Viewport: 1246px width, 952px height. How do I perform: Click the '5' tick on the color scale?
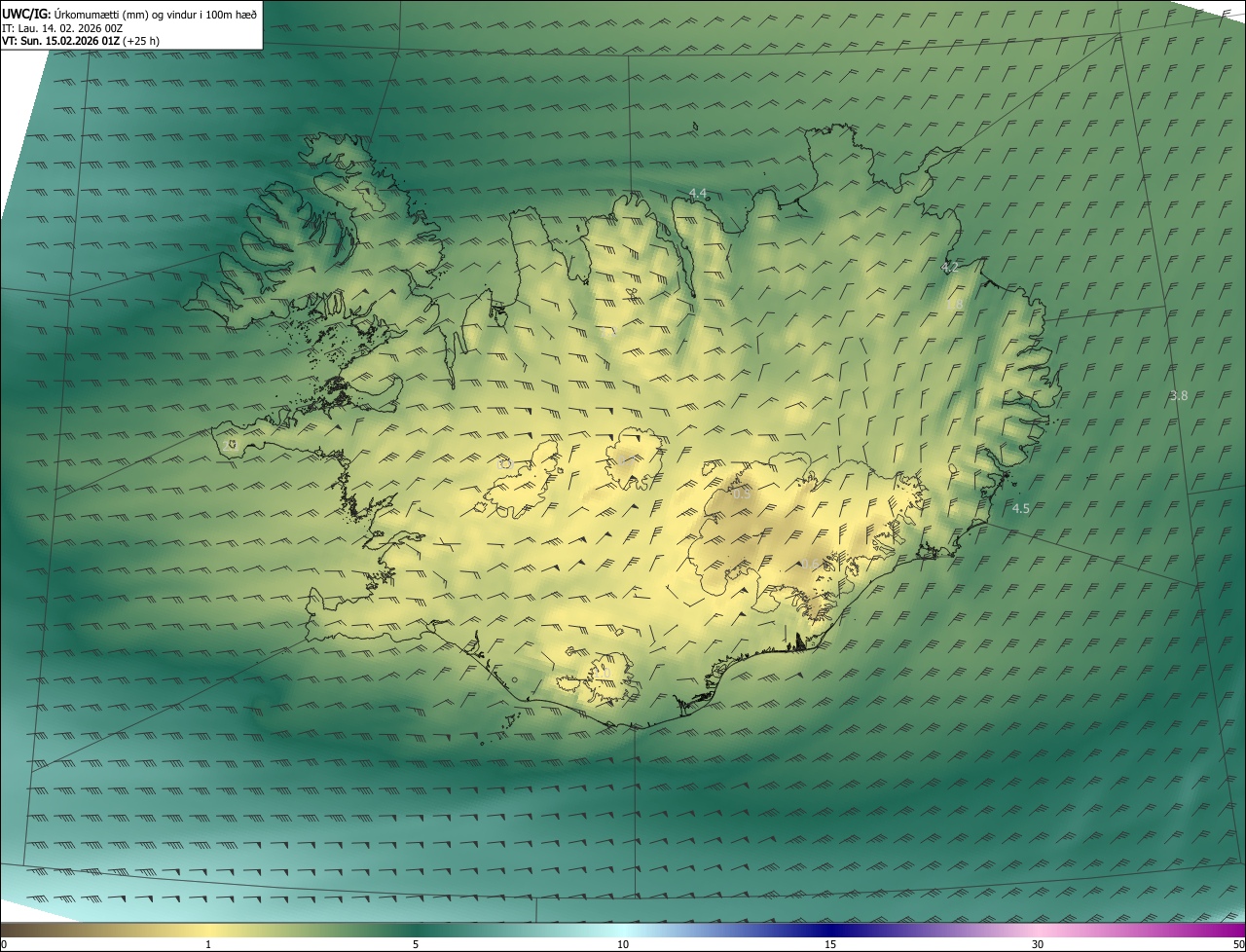point(416,944)
